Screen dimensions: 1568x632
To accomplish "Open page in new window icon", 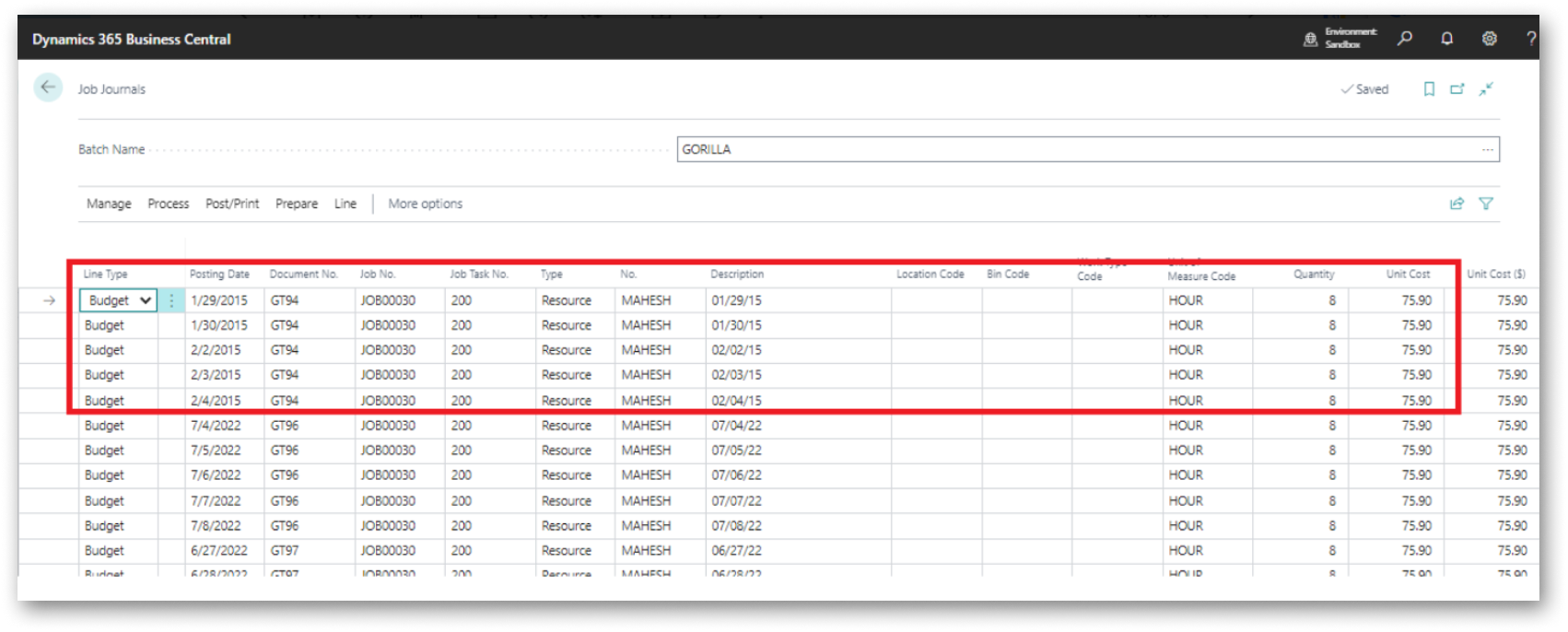I will (1457, 89).
